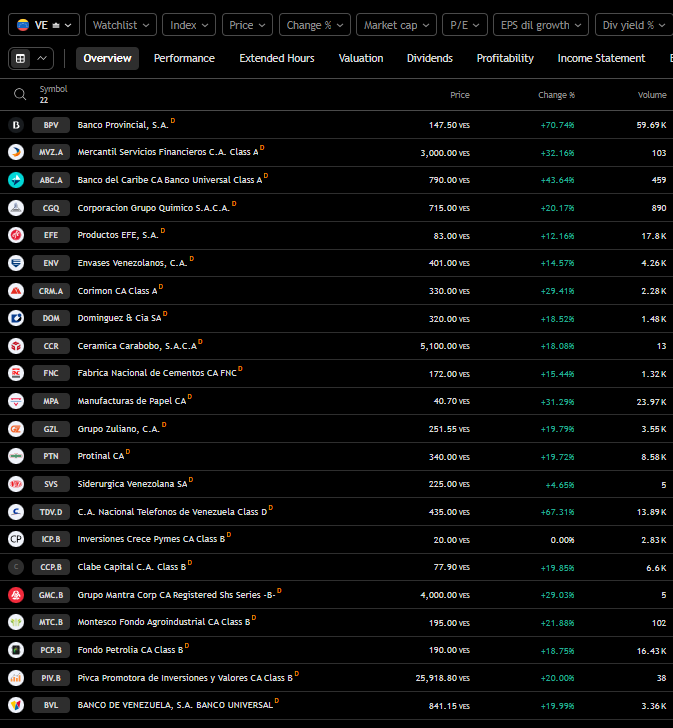Click the Siderurgica Venezolana logo icon
The height and width of the screenshot is (728, 673).
tap(16, 484)
